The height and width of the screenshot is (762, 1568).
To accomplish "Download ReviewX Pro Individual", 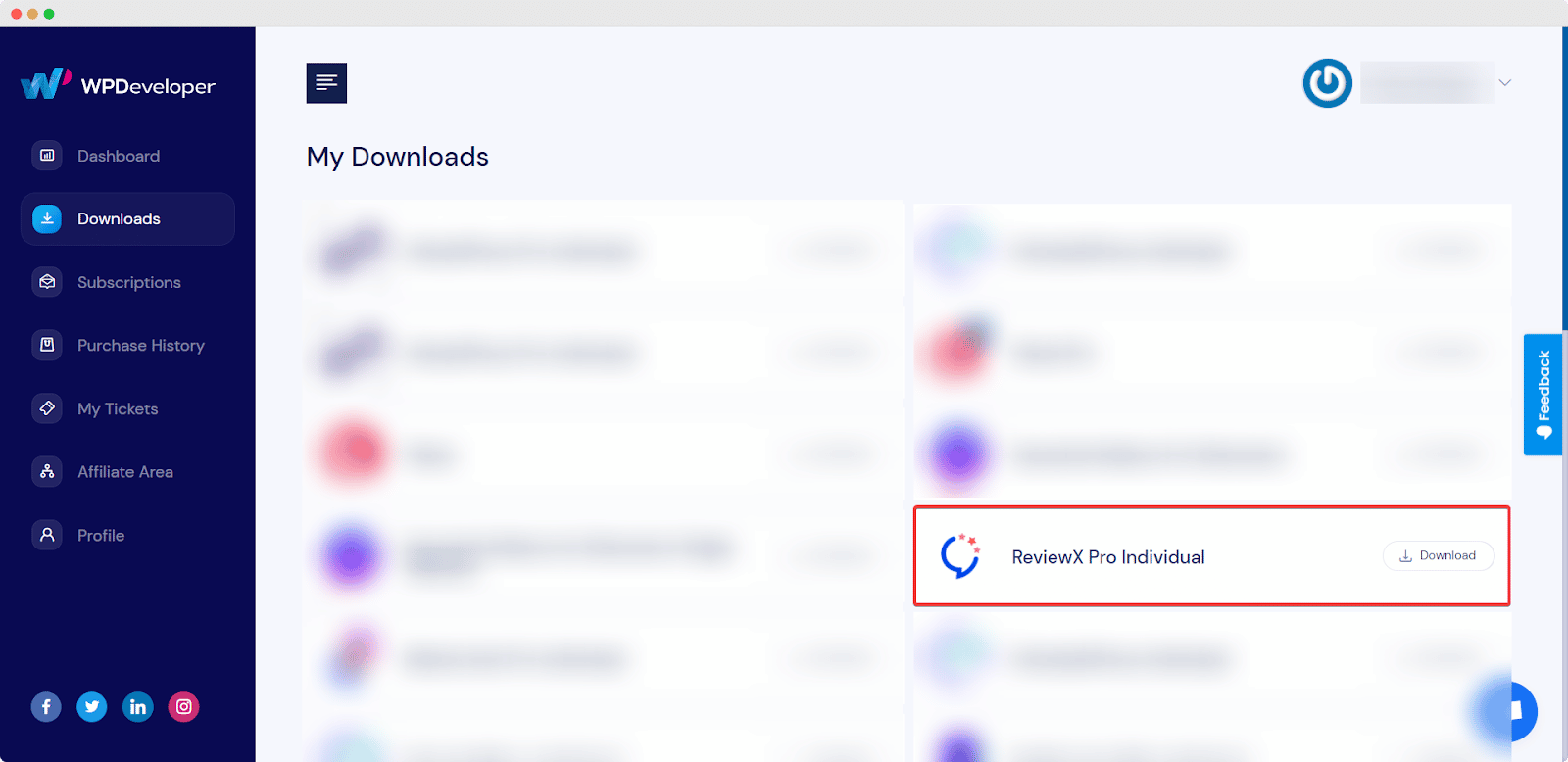I will tap(1438, 555).
